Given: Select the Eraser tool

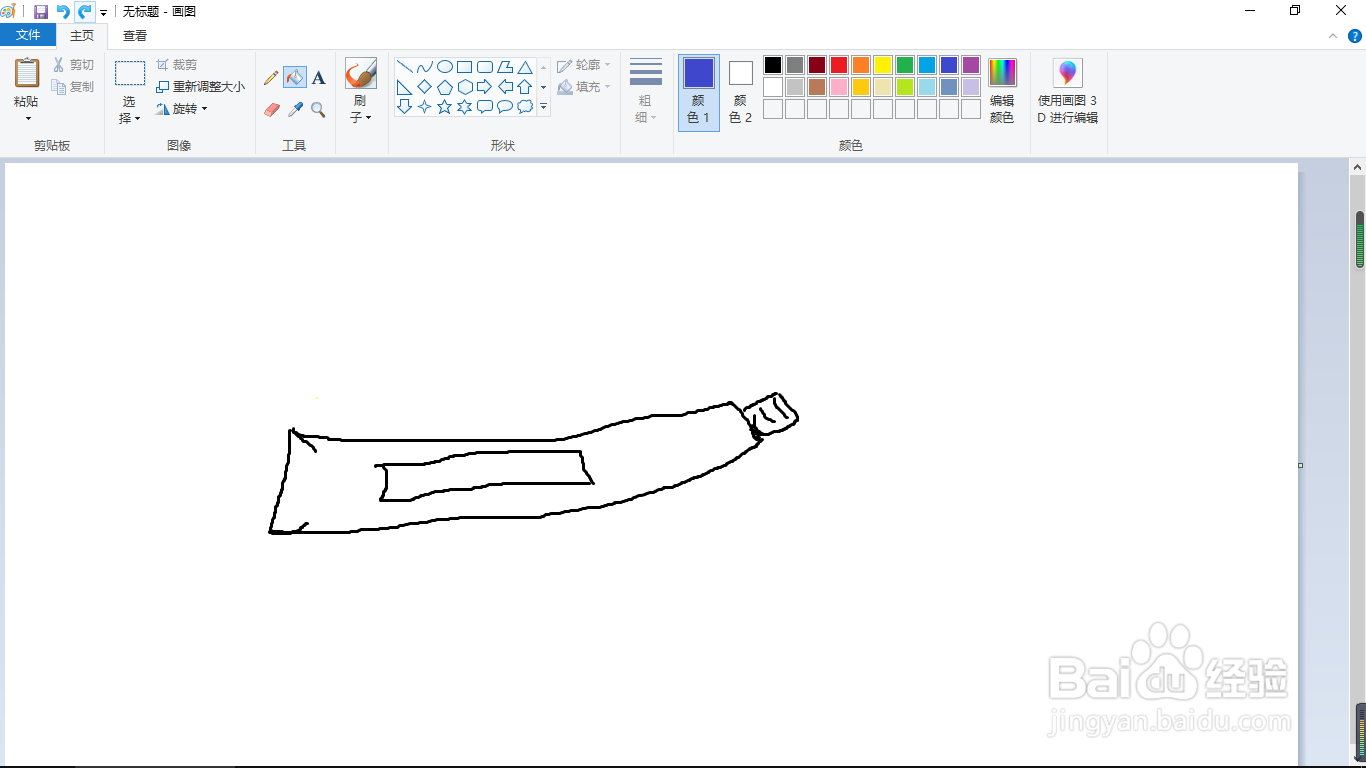Looking at the screenshot, I should (x=271, y=109).
